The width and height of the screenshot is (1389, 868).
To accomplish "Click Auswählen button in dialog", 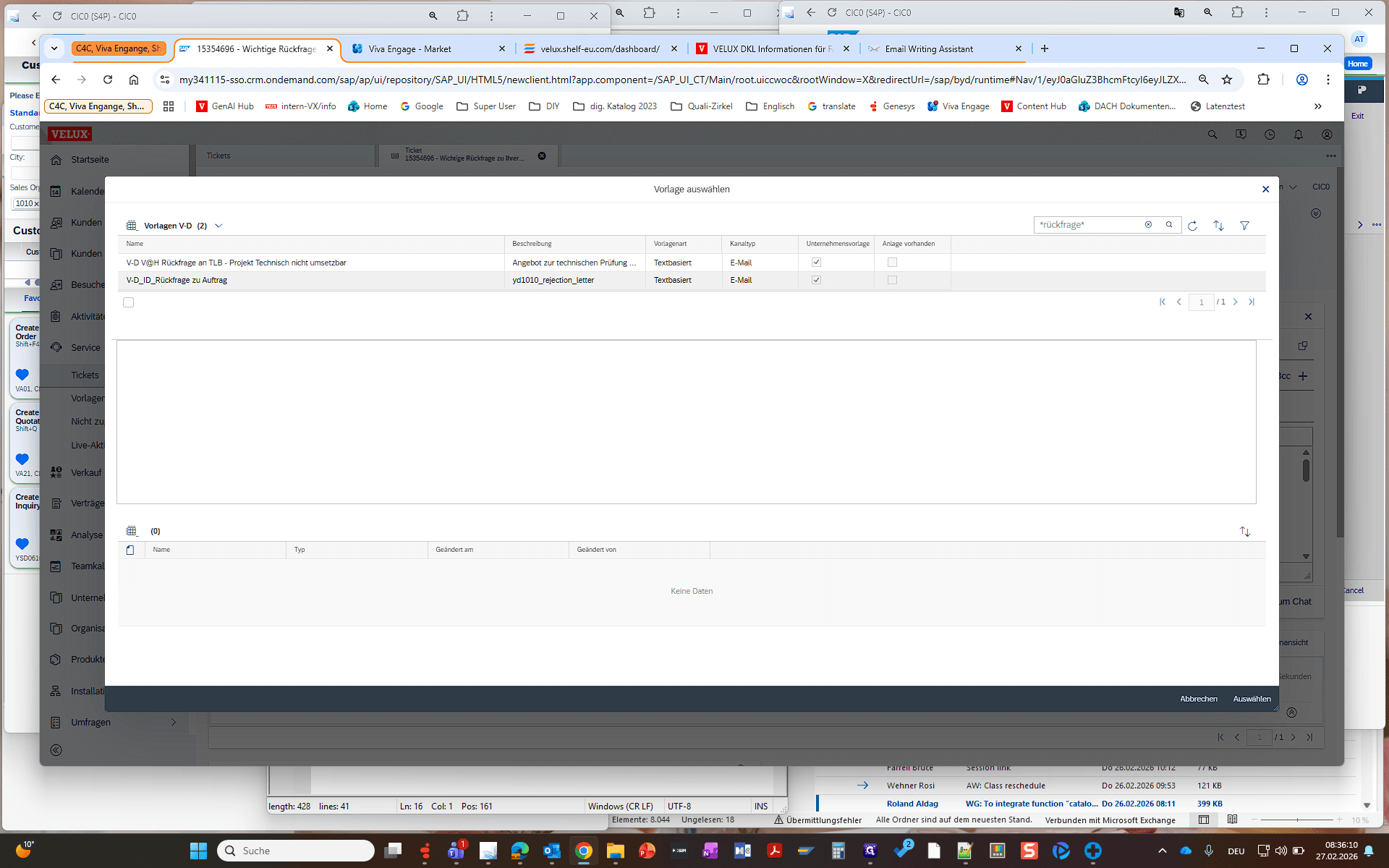I will point(1252,699).
